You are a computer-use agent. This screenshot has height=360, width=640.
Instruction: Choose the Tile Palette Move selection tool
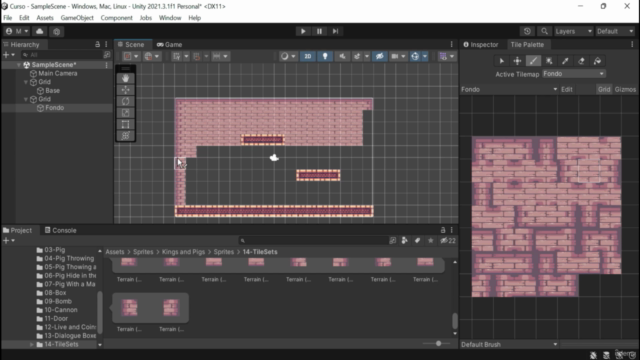click(x=517, y=61)
